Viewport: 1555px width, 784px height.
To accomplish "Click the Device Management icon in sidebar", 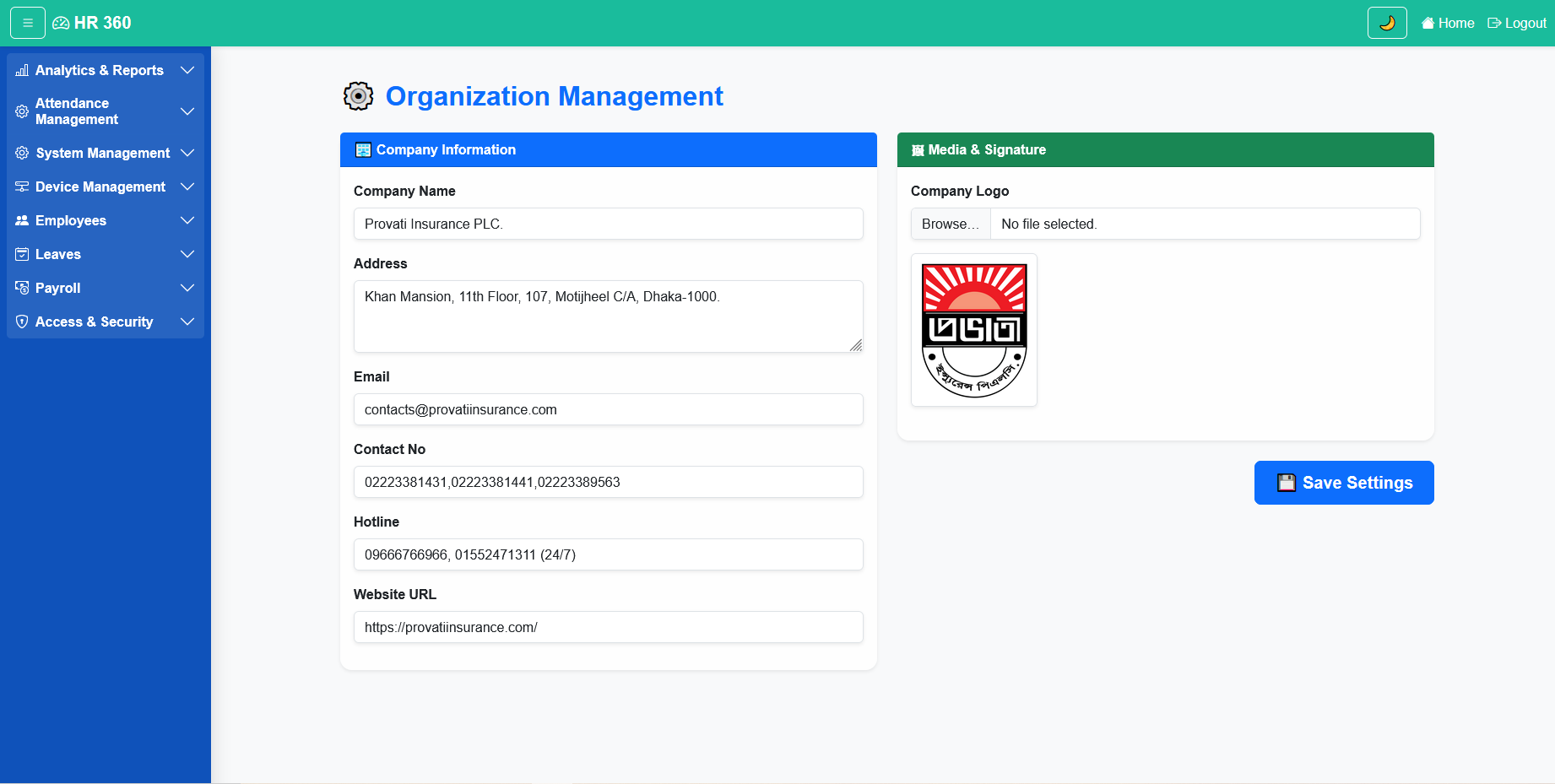I will (x=22, y=187).
